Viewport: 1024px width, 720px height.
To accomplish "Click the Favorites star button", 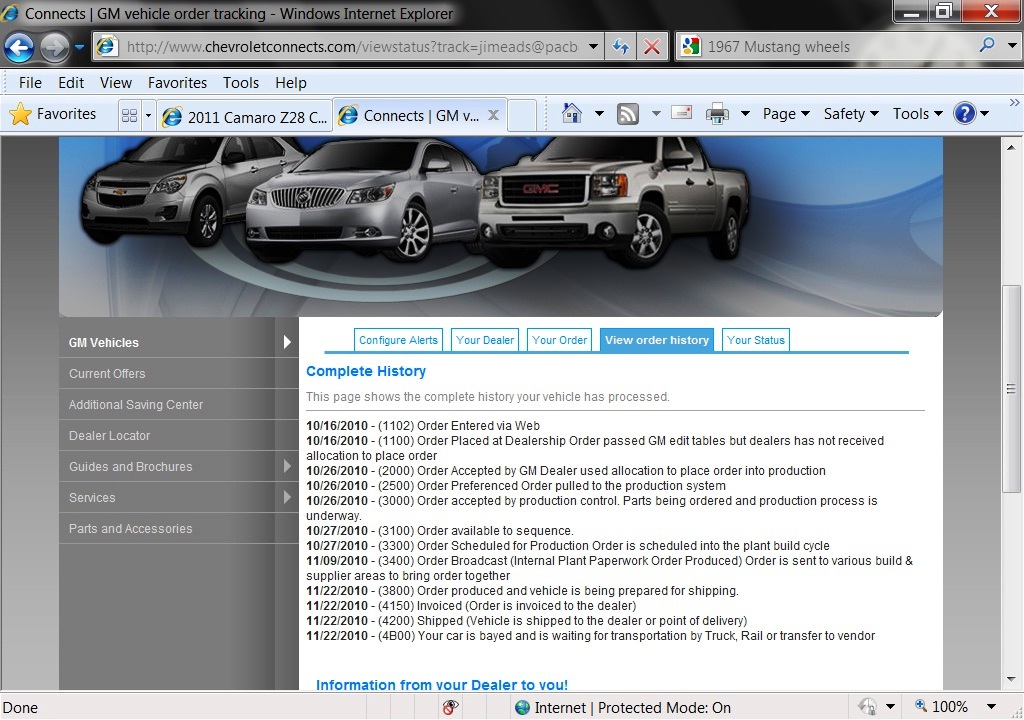I will click(54, 114).
